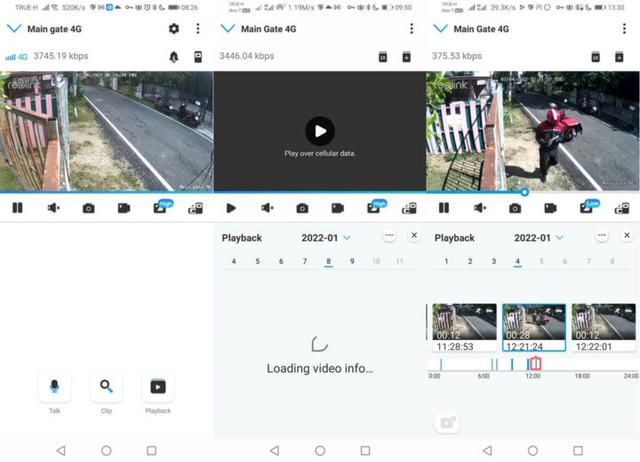Select day 2 in right screen date row

point(470,261)
